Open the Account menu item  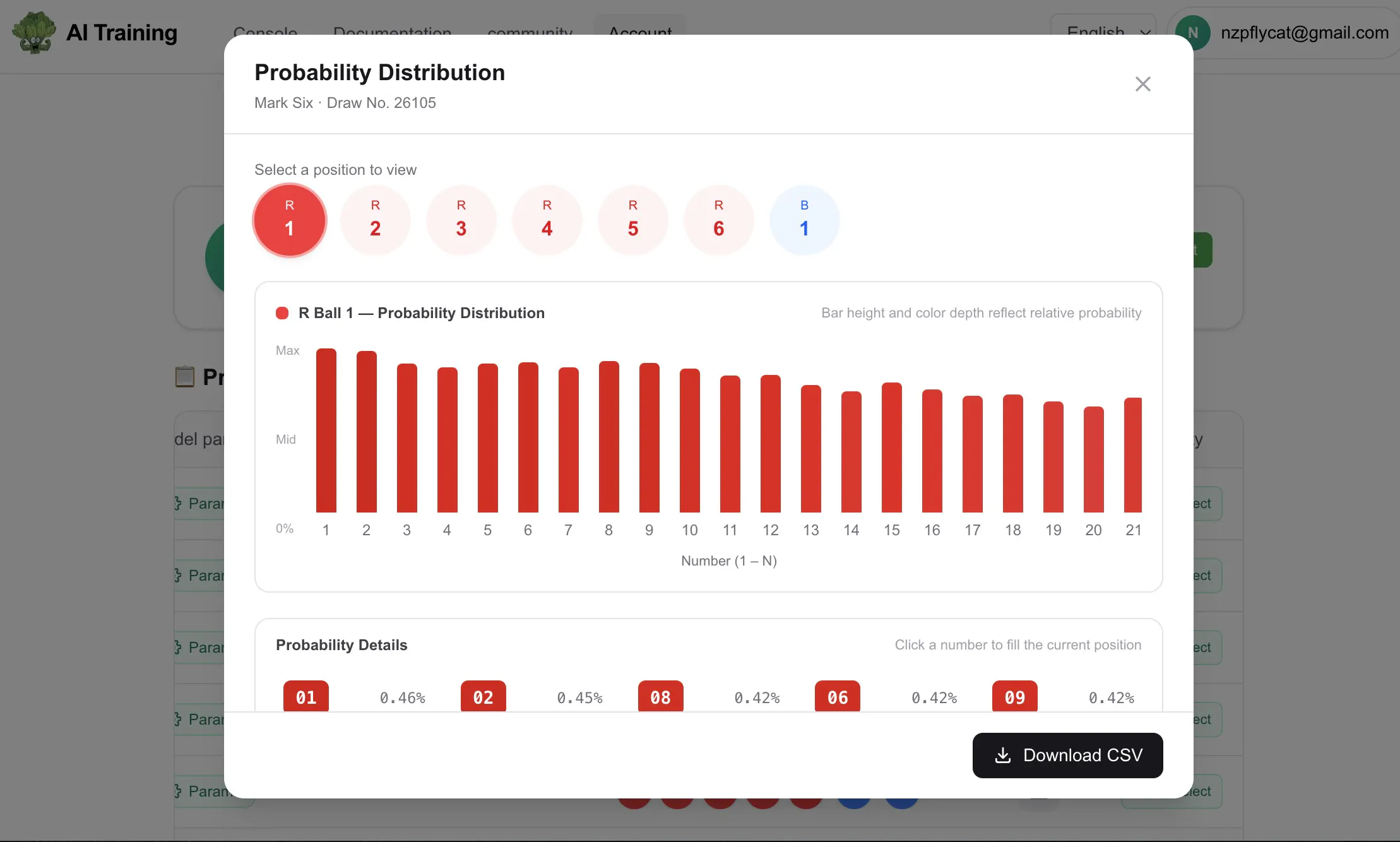pyautogui.click(x=640, y=27)
